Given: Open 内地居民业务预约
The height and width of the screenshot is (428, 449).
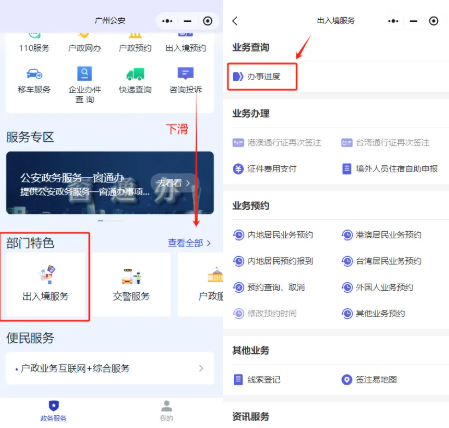Looking at the screenshot, I should coord(273,235).
